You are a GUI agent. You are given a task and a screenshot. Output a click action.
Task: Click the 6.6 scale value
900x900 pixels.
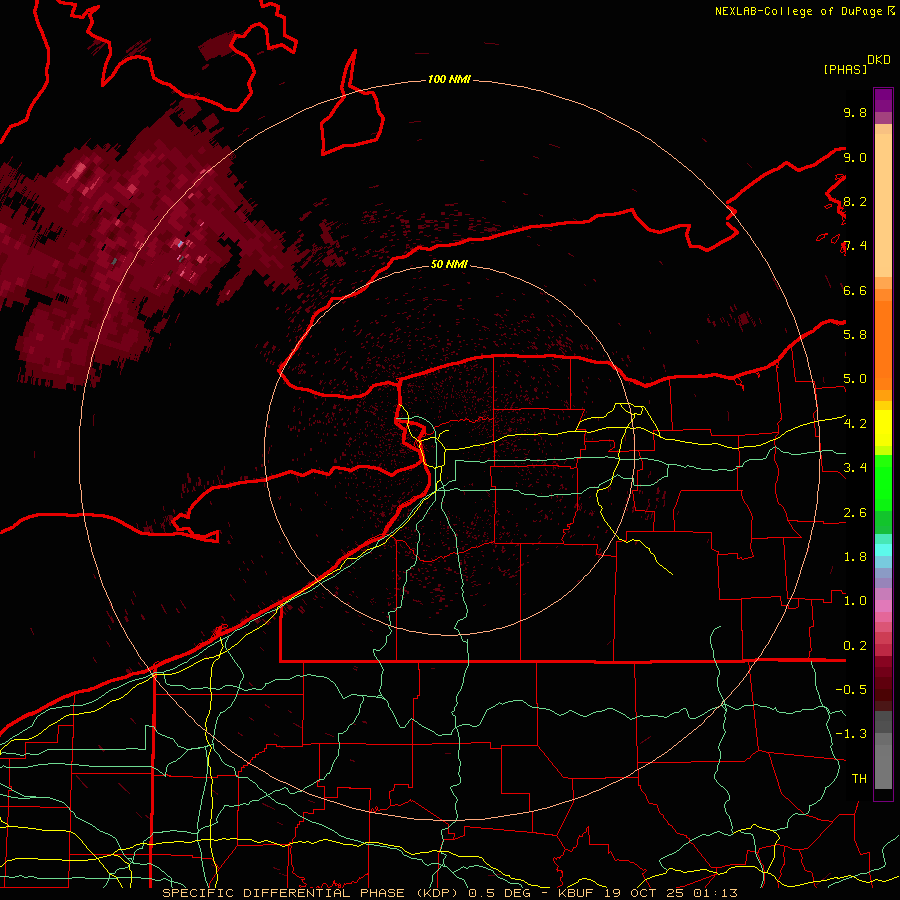coord(855,290)
